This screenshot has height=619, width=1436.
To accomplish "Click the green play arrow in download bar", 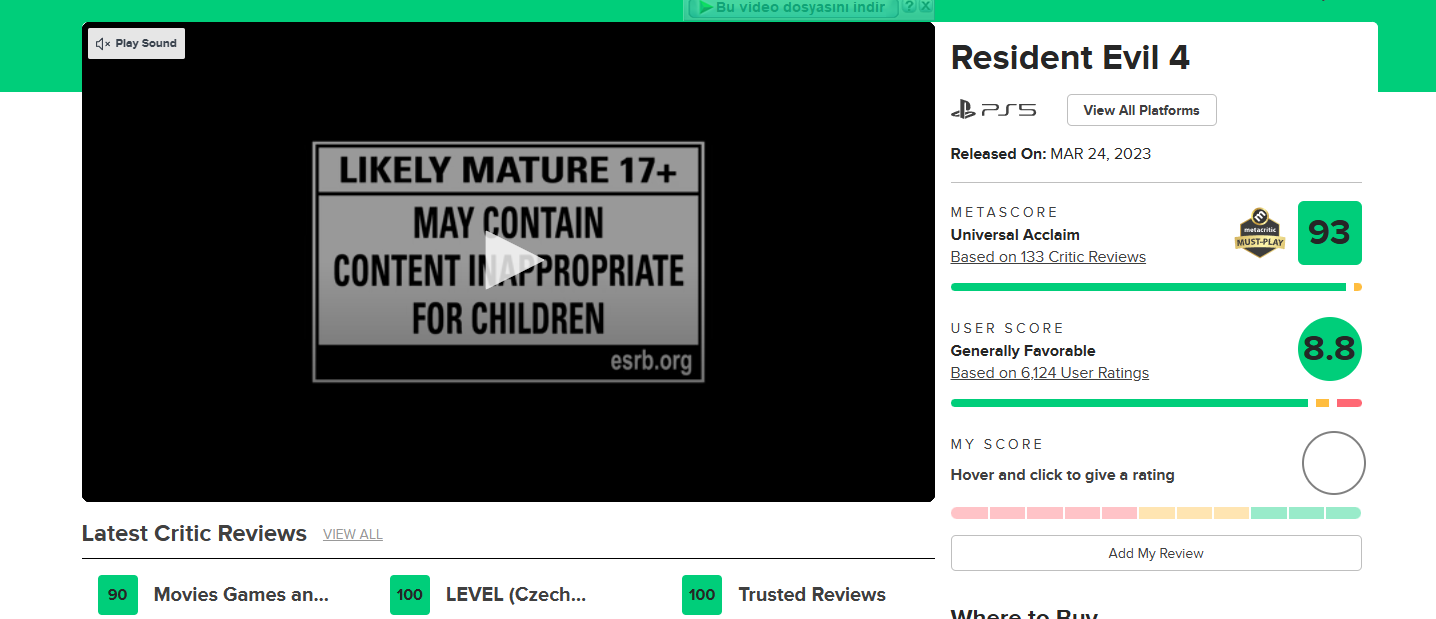I will click(x=705, y=7).
